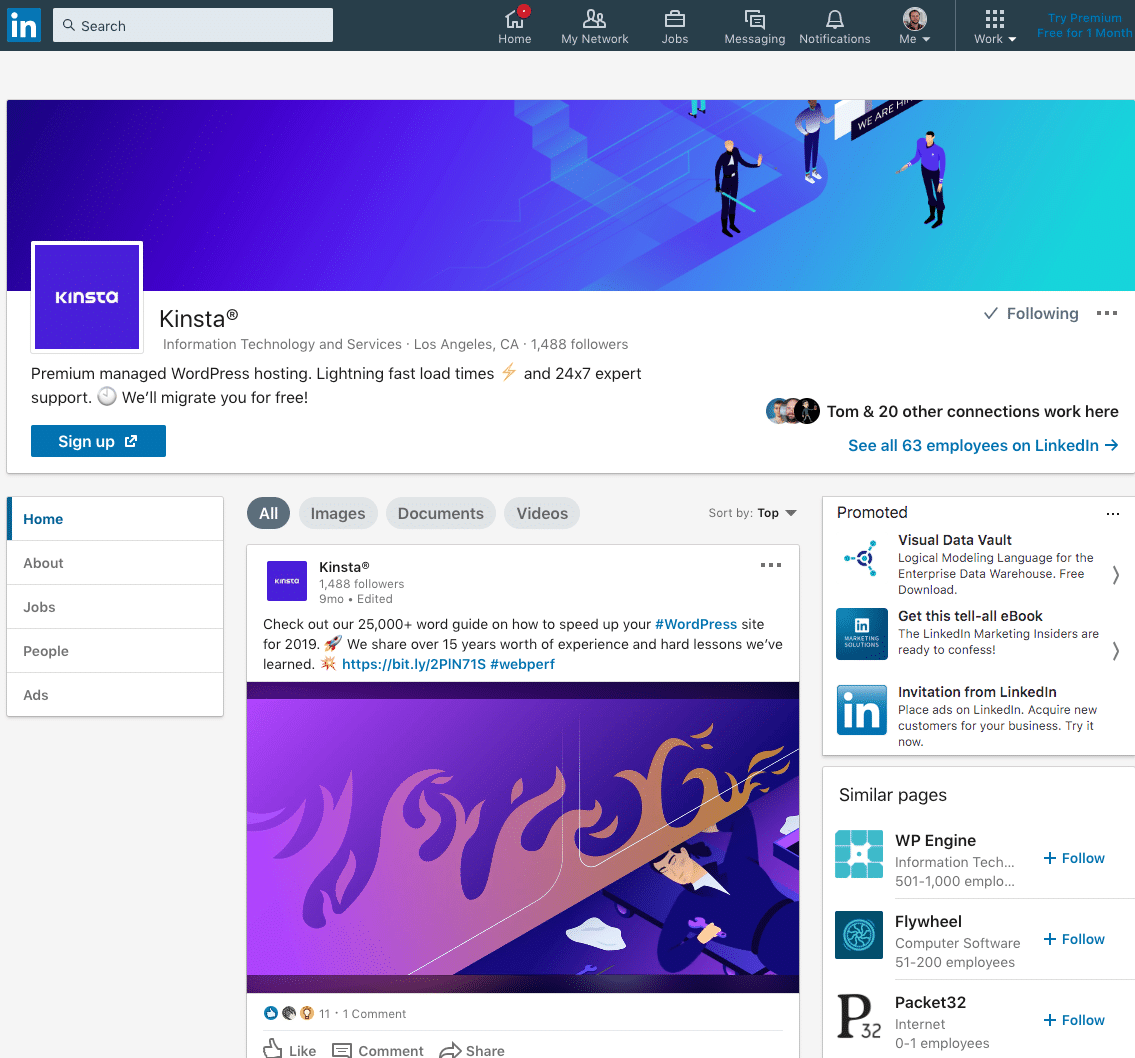This screenshot has height=1058, width=1135.
Task: Check alerts via the Notifications bell icon
Action: pos(834,20)
